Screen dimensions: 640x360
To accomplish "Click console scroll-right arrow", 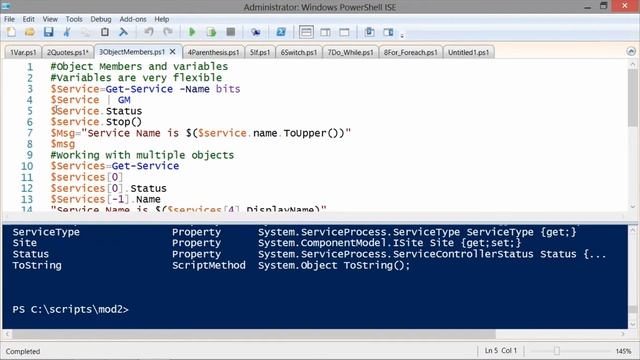I will click(623, 334).
